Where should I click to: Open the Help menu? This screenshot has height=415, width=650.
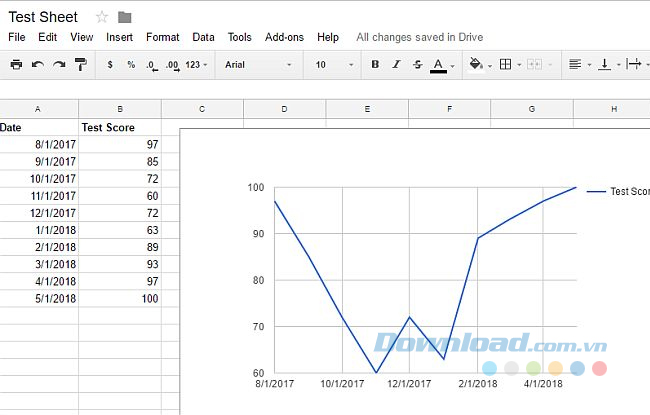tap(328, 37)
